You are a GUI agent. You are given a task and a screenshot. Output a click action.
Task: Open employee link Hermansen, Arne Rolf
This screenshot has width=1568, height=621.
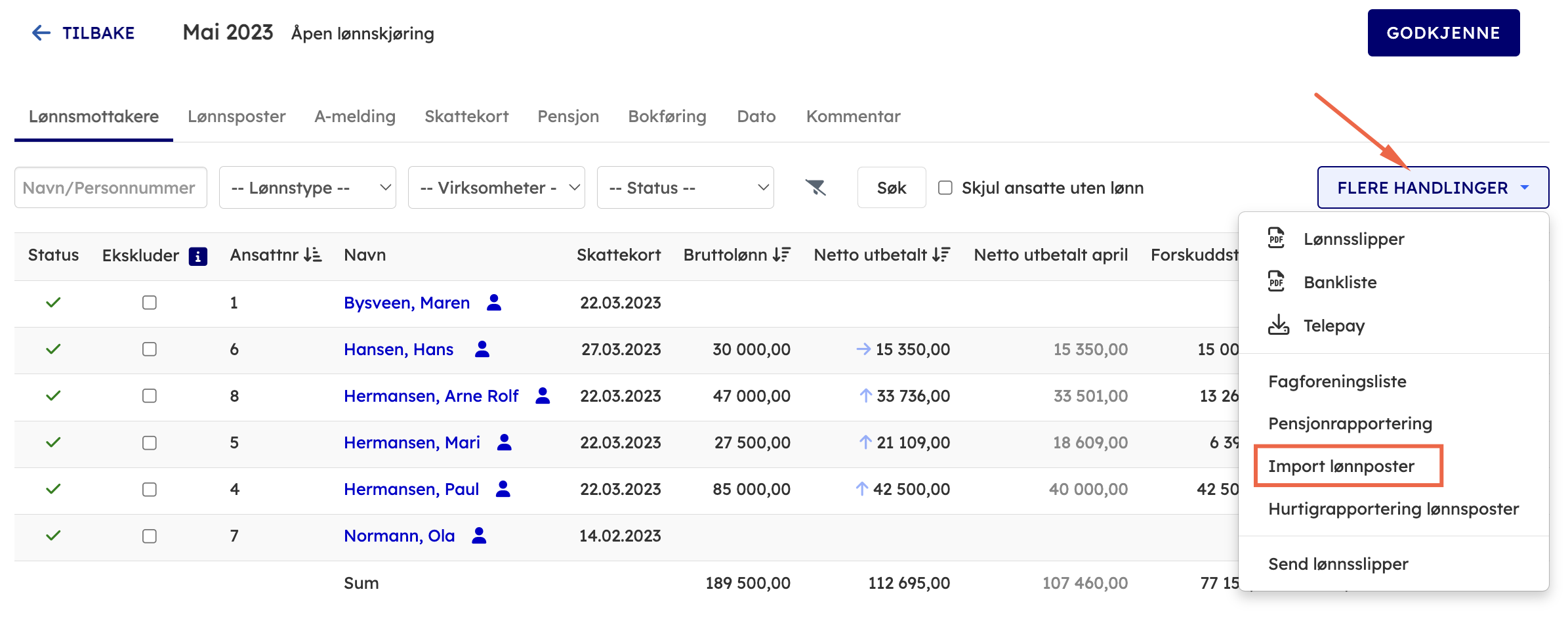pos(431,396)
